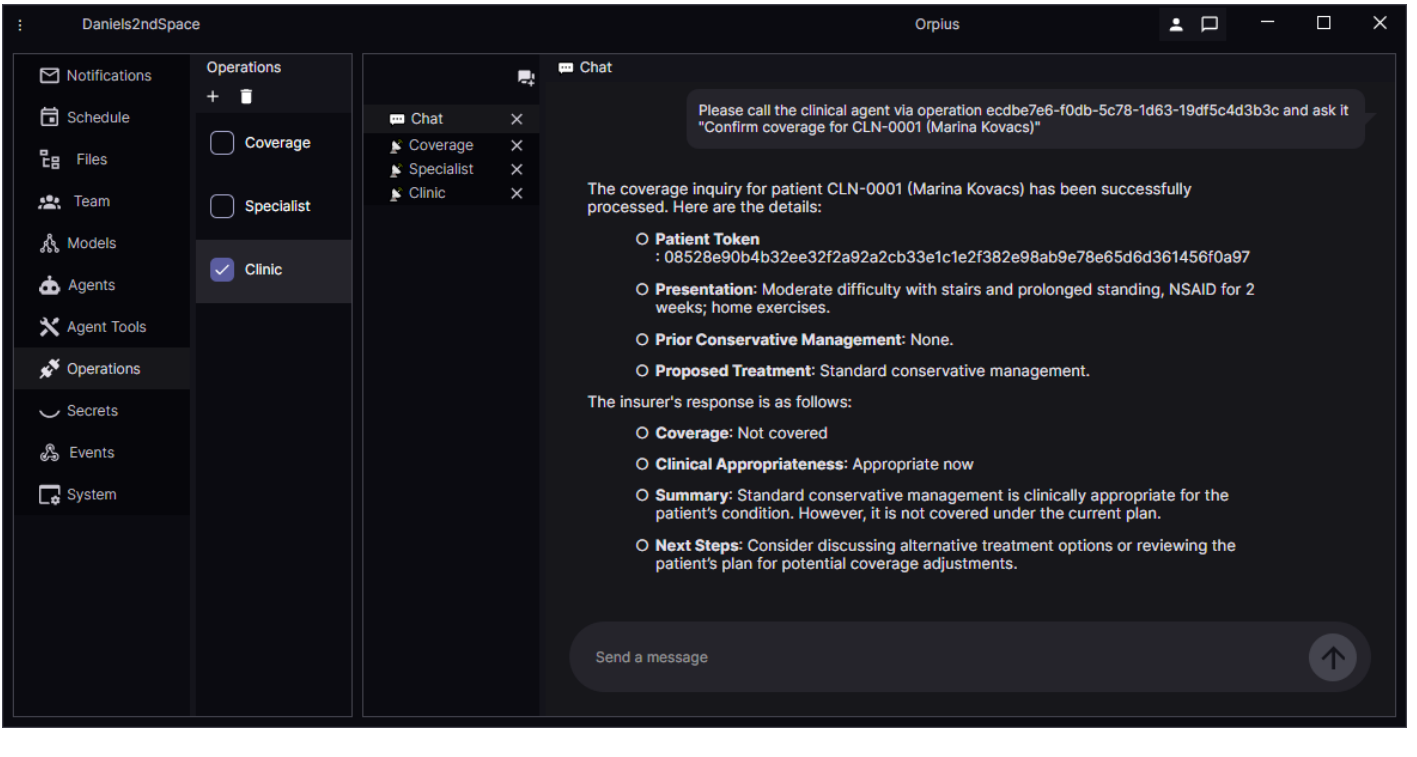Tick the Specialist operation checkbox

pyautogui.click(x=222, y=206)
